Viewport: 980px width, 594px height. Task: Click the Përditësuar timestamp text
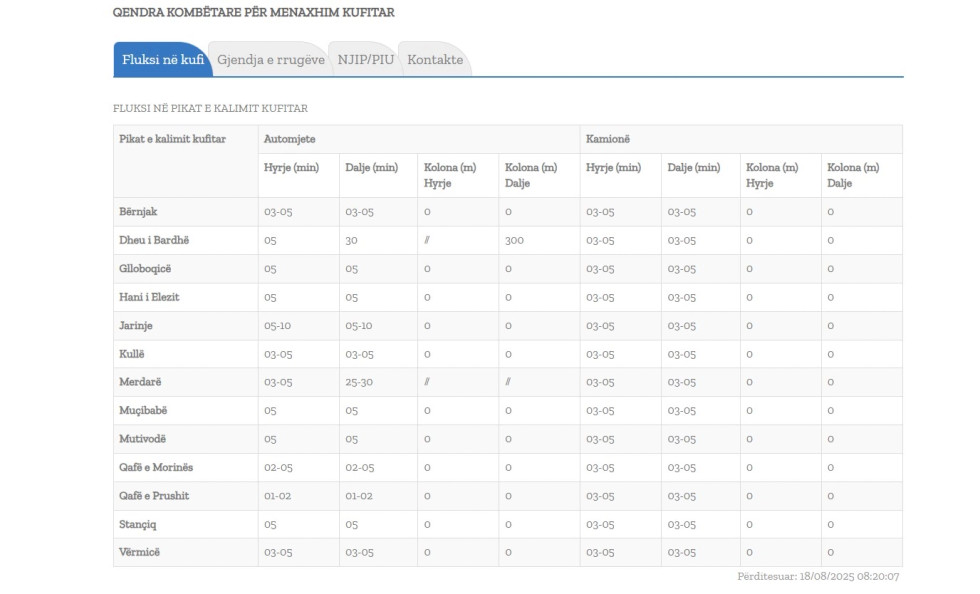[818, 576]
